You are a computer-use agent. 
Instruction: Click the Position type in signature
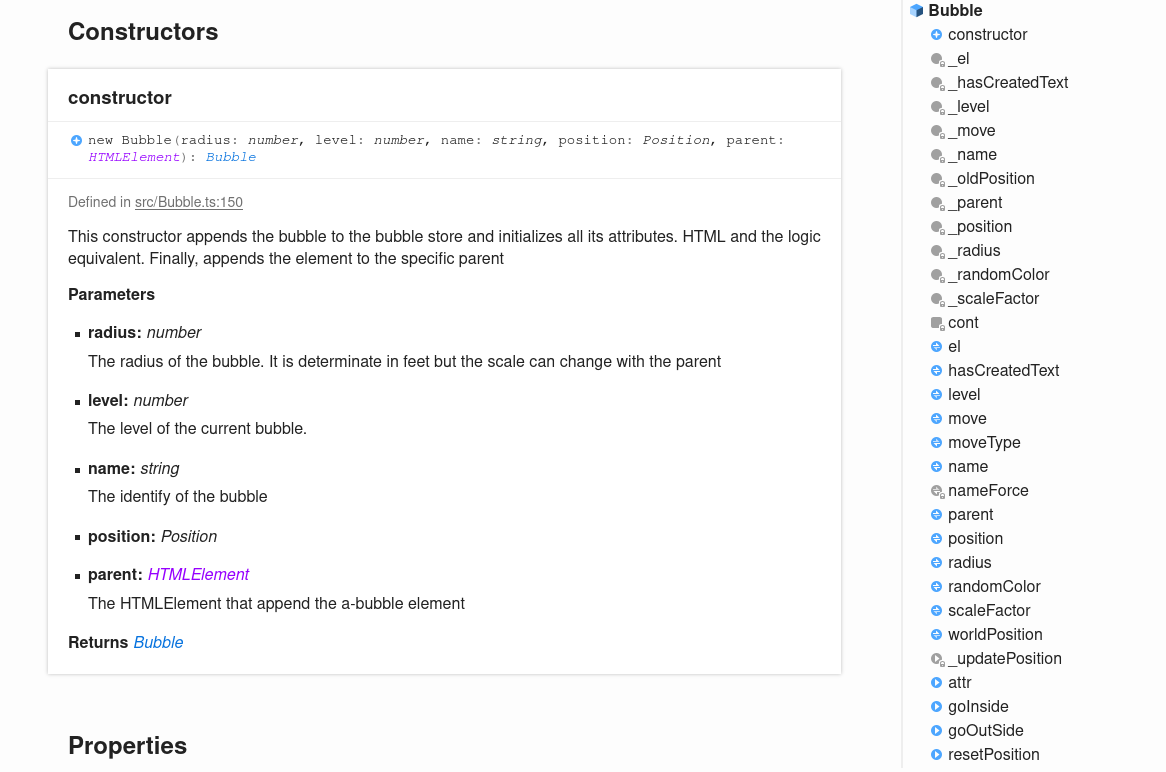676,140
